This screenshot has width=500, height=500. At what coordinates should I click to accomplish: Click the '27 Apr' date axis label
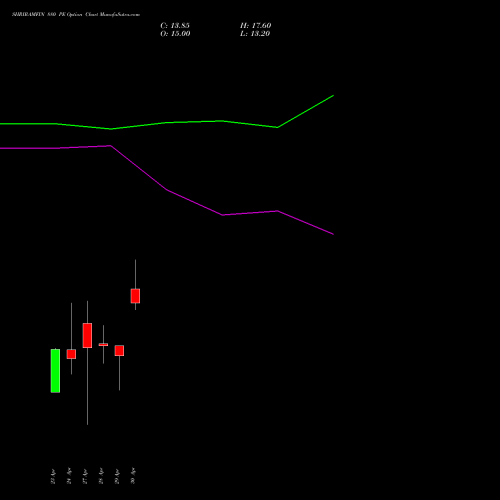pyautogui.click(x=85, y=477)
